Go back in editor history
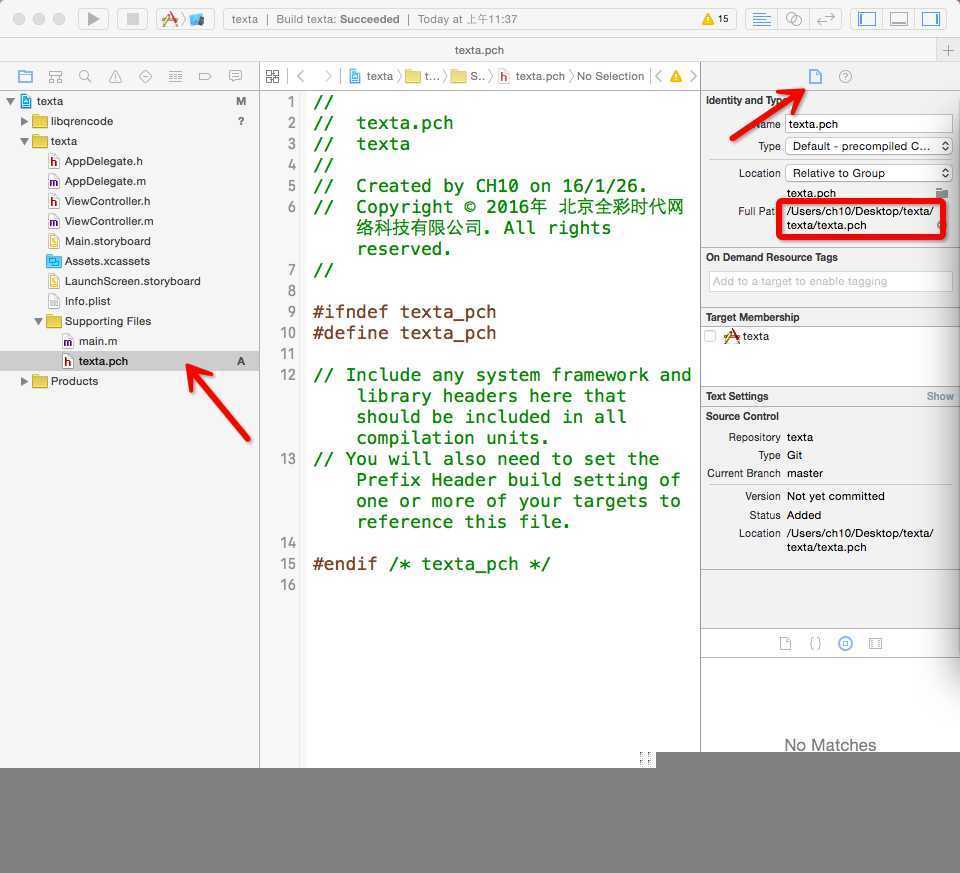This screenshot has width=960, height=873. (301, 77)
